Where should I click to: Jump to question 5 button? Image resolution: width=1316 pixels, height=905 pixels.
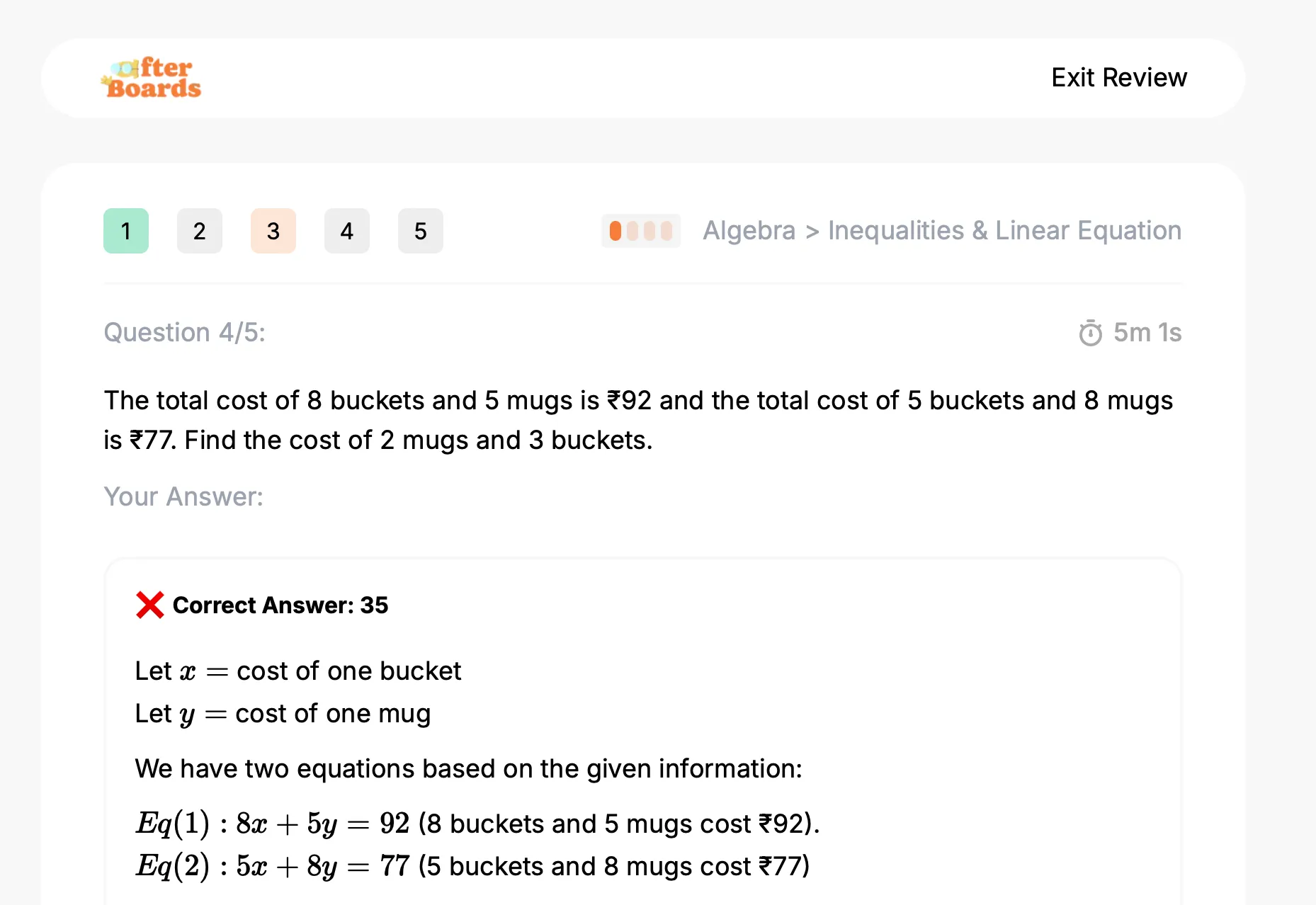[421, 231]
